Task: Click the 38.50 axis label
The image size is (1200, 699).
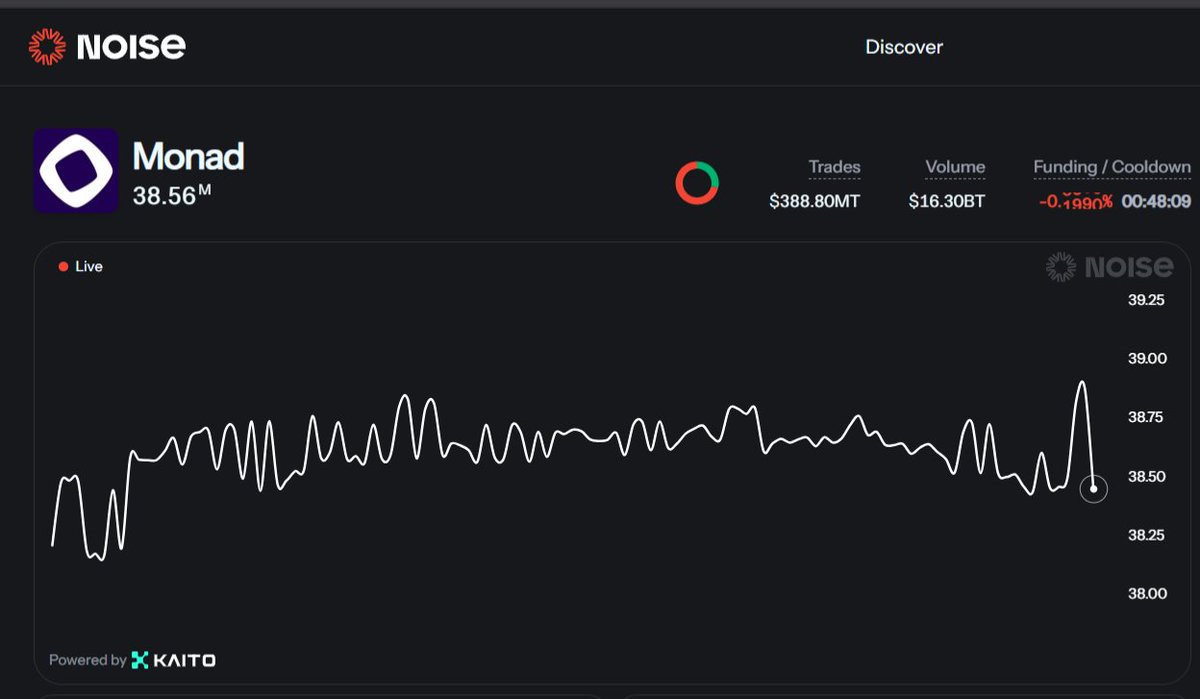Action: (x=1146, y=476)
